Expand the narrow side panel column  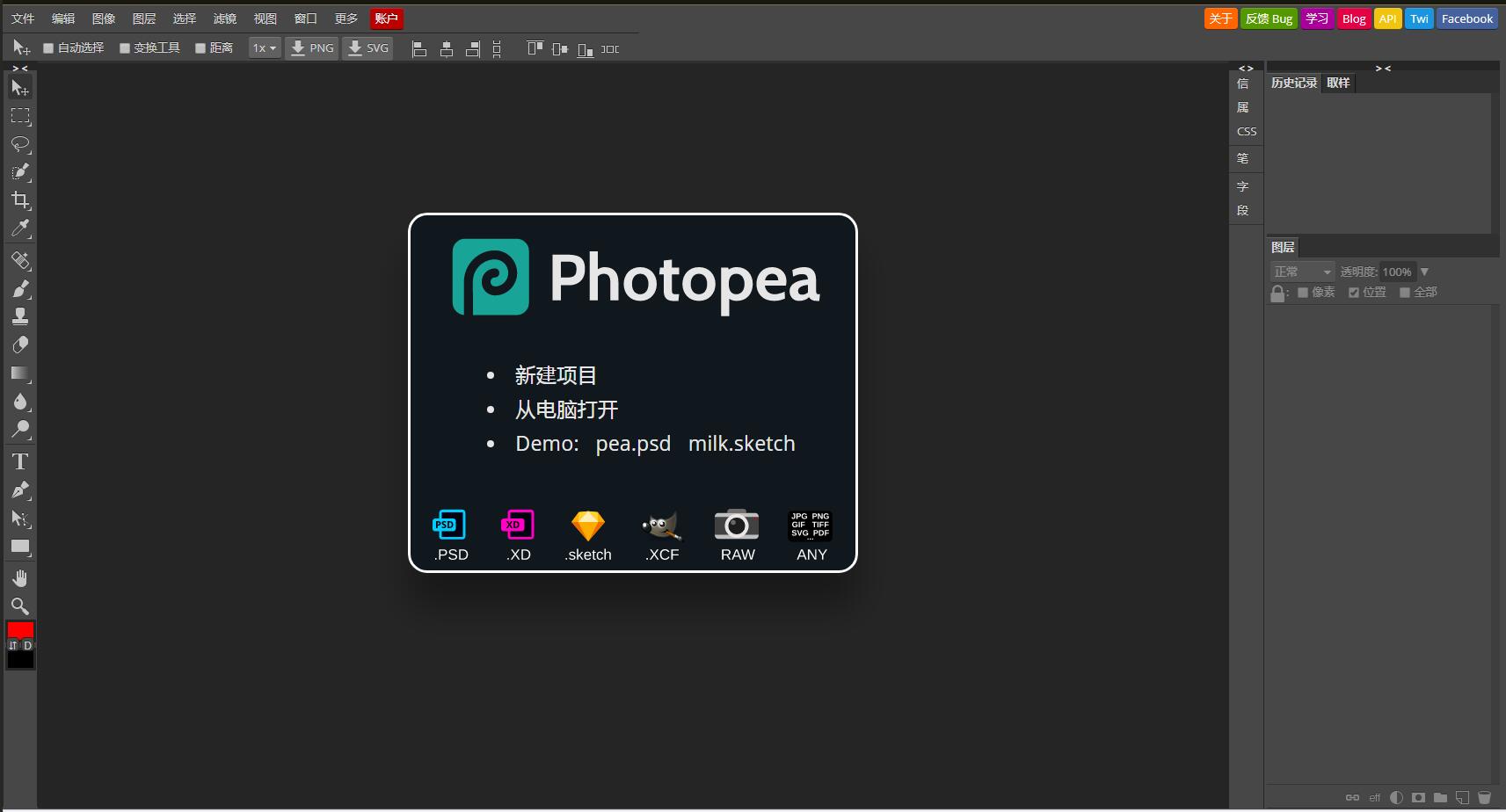tap(1246, 68)
